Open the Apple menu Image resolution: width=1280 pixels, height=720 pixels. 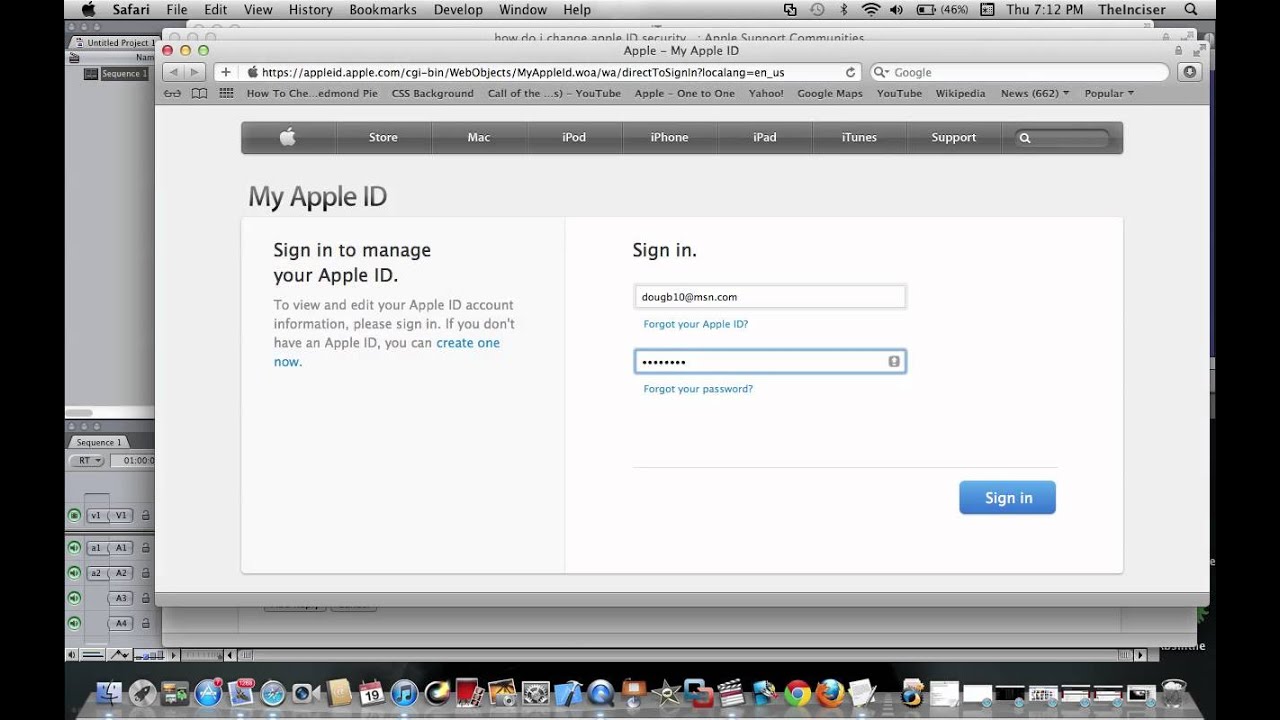pos(88,10)
